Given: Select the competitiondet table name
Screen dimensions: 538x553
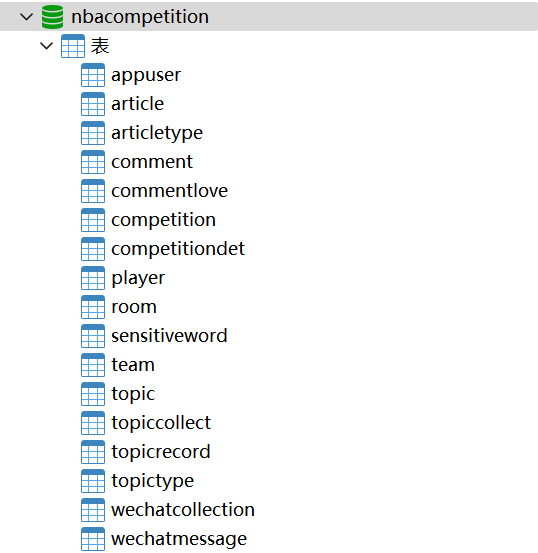Looking at the screenshot, I should 178,250.
